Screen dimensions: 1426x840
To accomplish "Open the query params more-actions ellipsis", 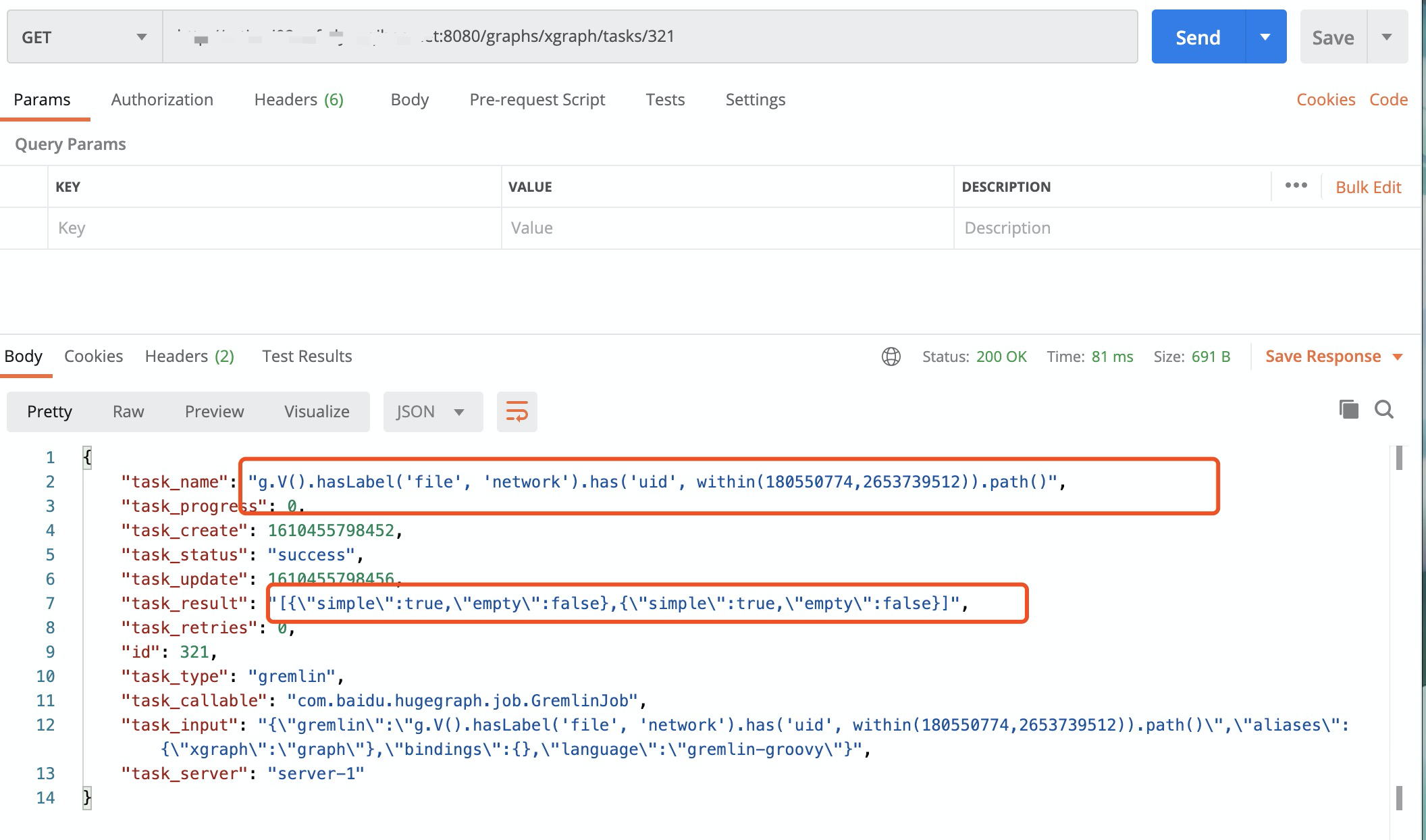I will [x=1296, y=186].
